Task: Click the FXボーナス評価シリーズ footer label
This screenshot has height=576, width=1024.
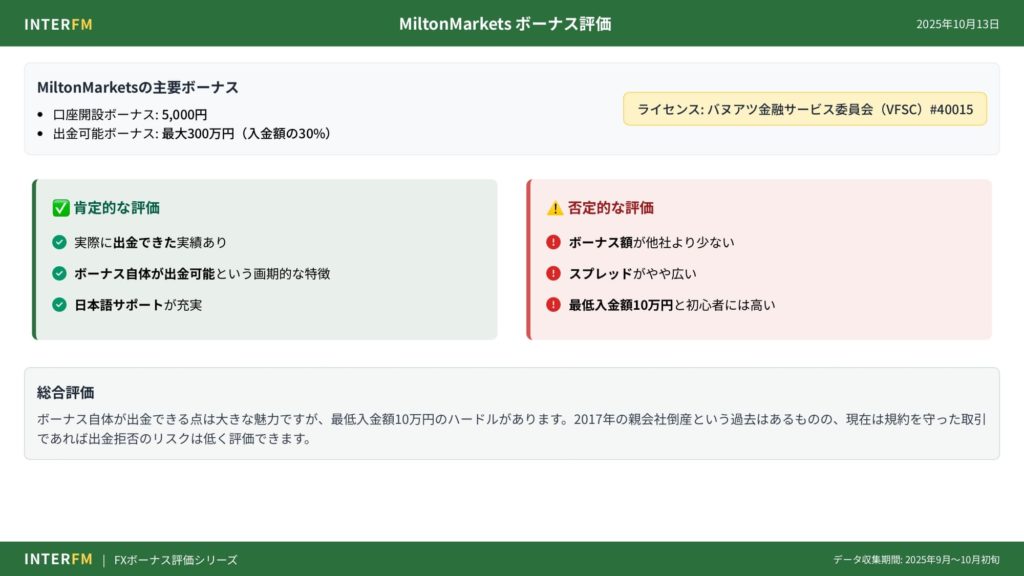Action: pos(176,560)
